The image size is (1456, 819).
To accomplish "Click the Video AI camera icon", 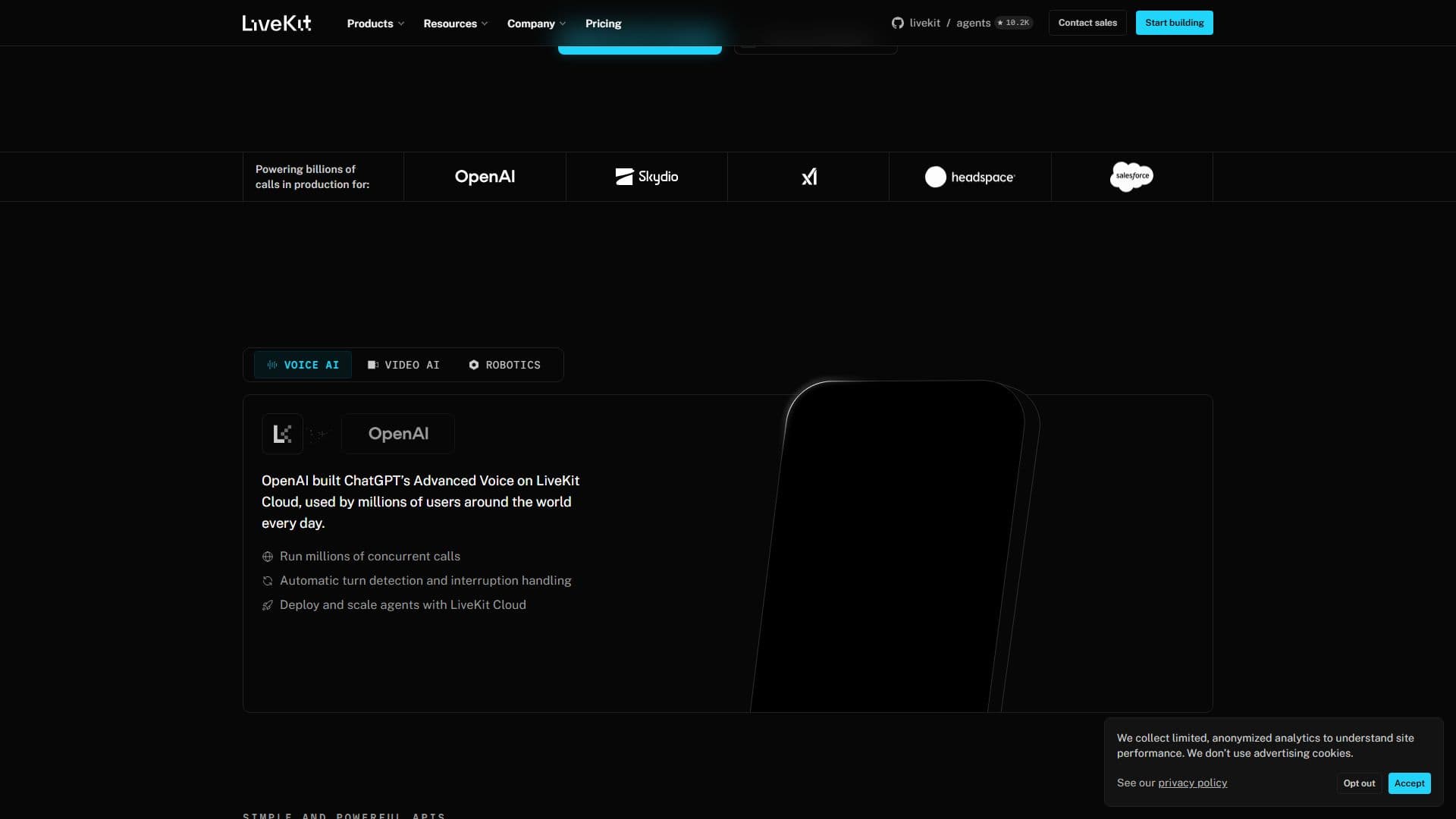I will (x=373, y=365).
